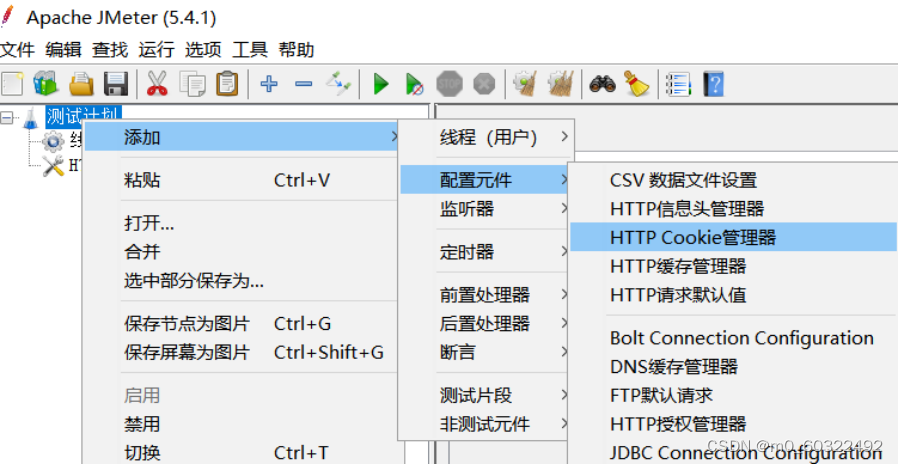Select HTTP缓存管理器
Viewport: 898px width, 464px height.
pos(733,266)
